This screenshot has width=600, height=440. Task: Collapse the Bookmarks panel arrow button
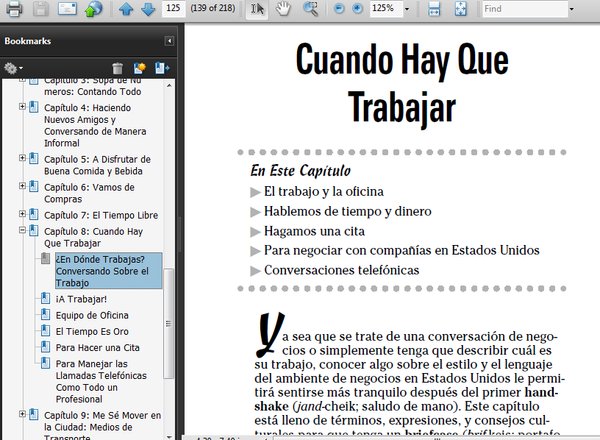point(169,41)
